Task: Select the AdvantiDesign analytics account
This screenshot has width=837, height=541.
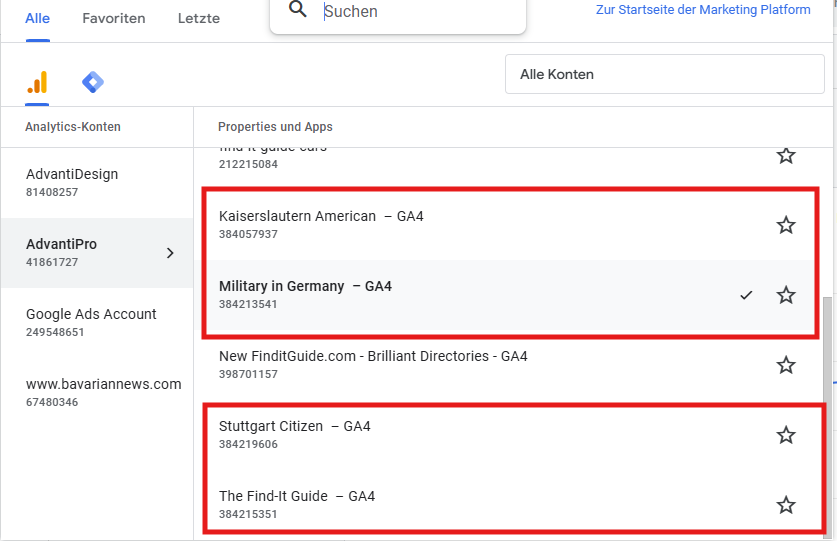Action: (97, 183)
